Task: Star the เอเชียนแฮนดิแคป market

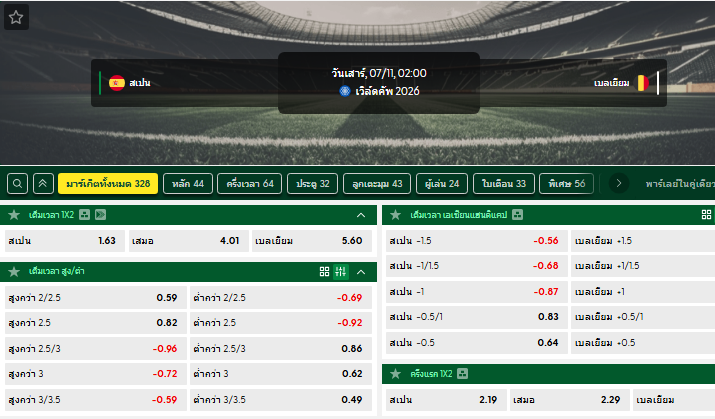Action: tap(395, 215)
